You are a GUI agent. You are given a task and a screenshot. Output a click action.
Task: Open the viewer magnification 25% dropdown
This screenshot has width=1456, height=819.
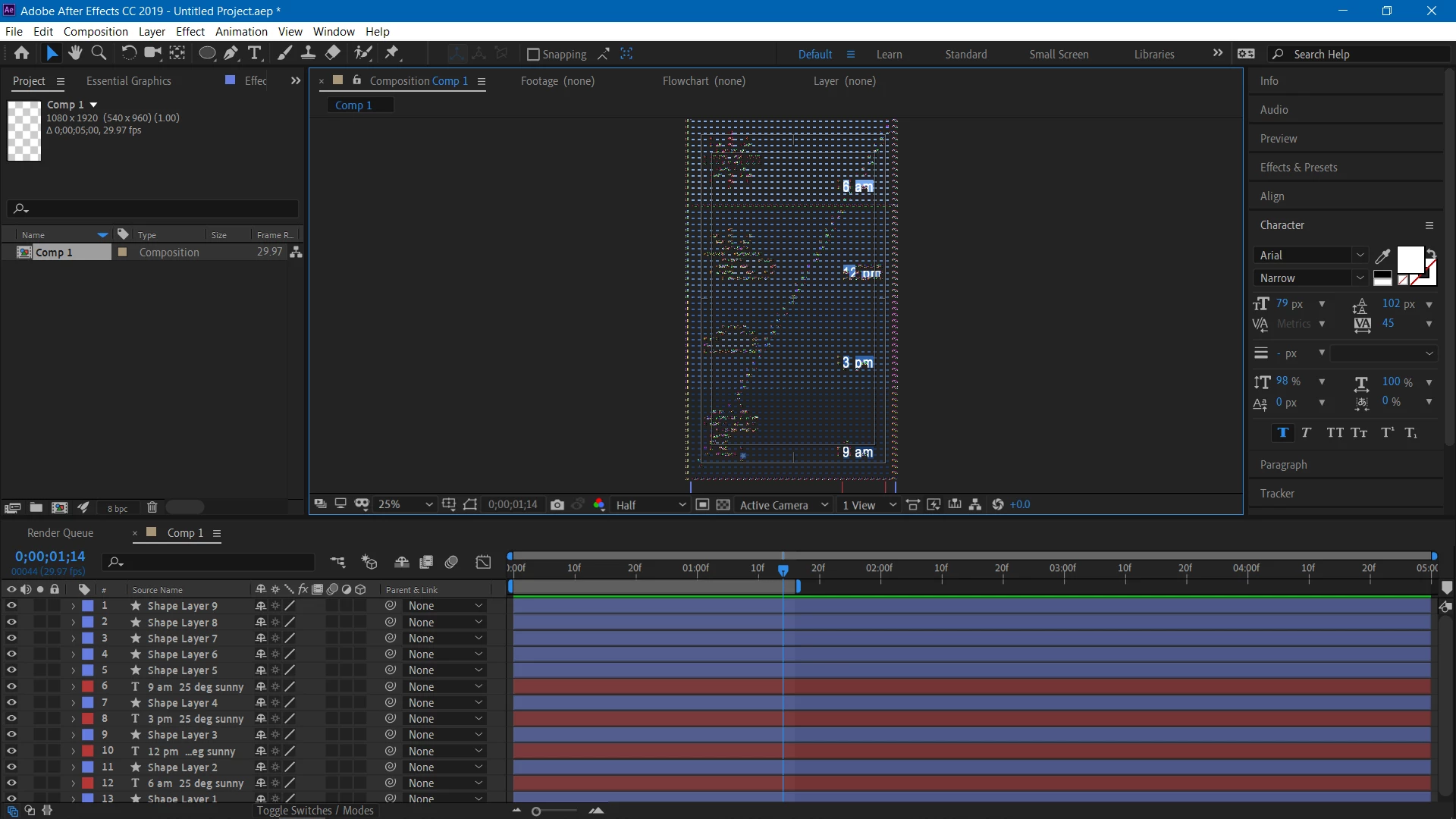(406, 505)
